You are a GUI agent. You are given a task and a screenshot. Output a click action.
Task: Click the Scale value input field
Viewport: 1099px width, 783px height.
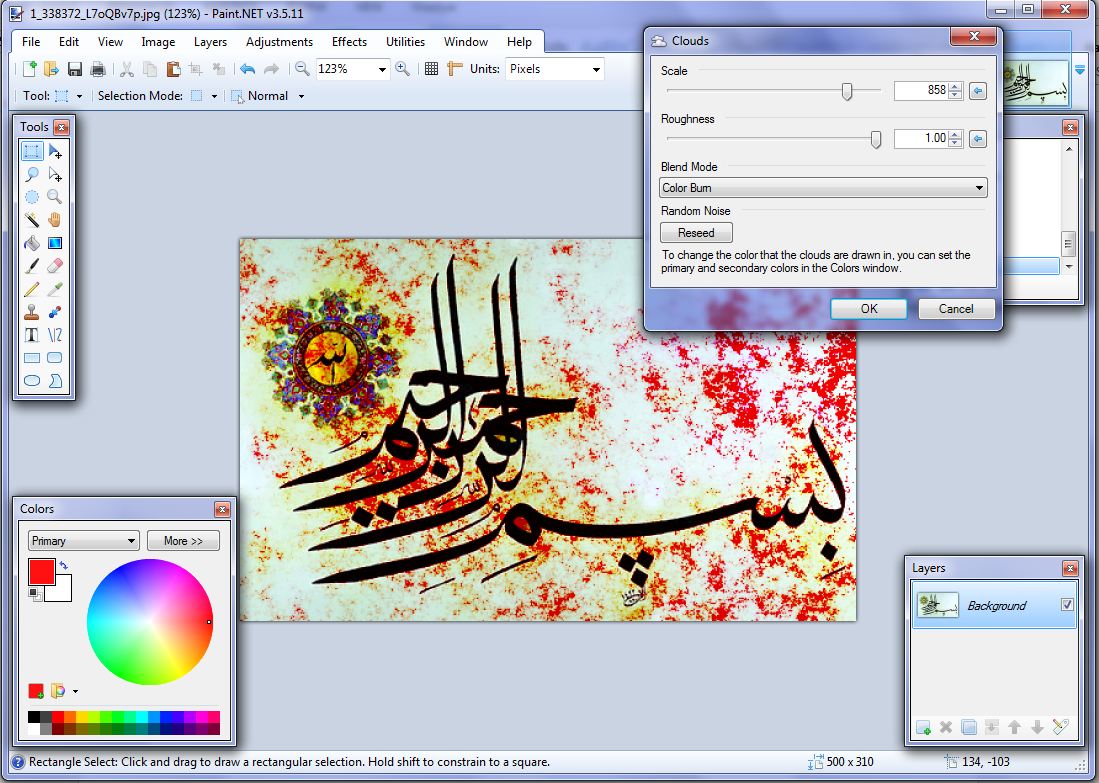tap(920, 90)
